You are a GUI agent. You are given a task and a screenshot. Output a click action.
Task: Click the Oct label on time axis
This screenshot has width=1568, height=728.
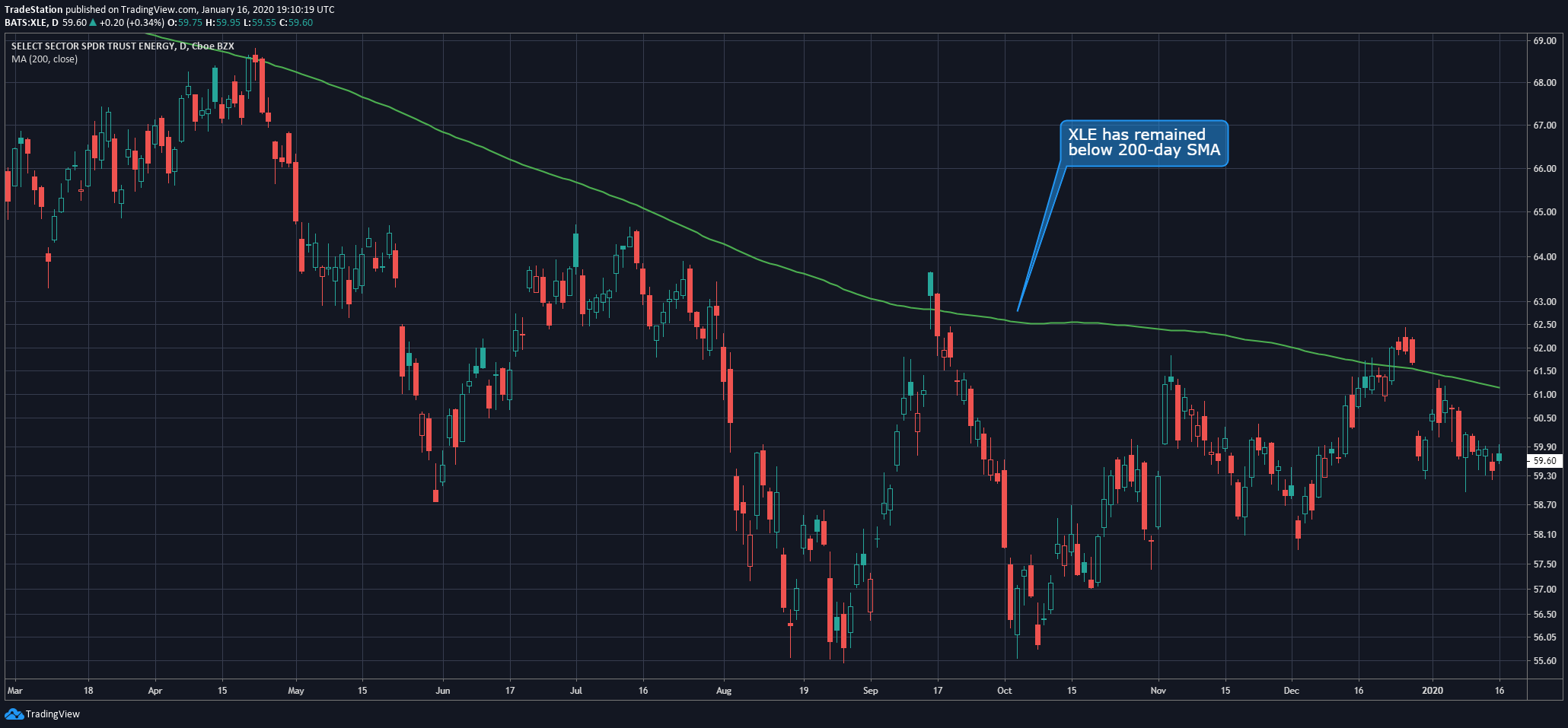pyautogui.click(x=1005, y=691)
